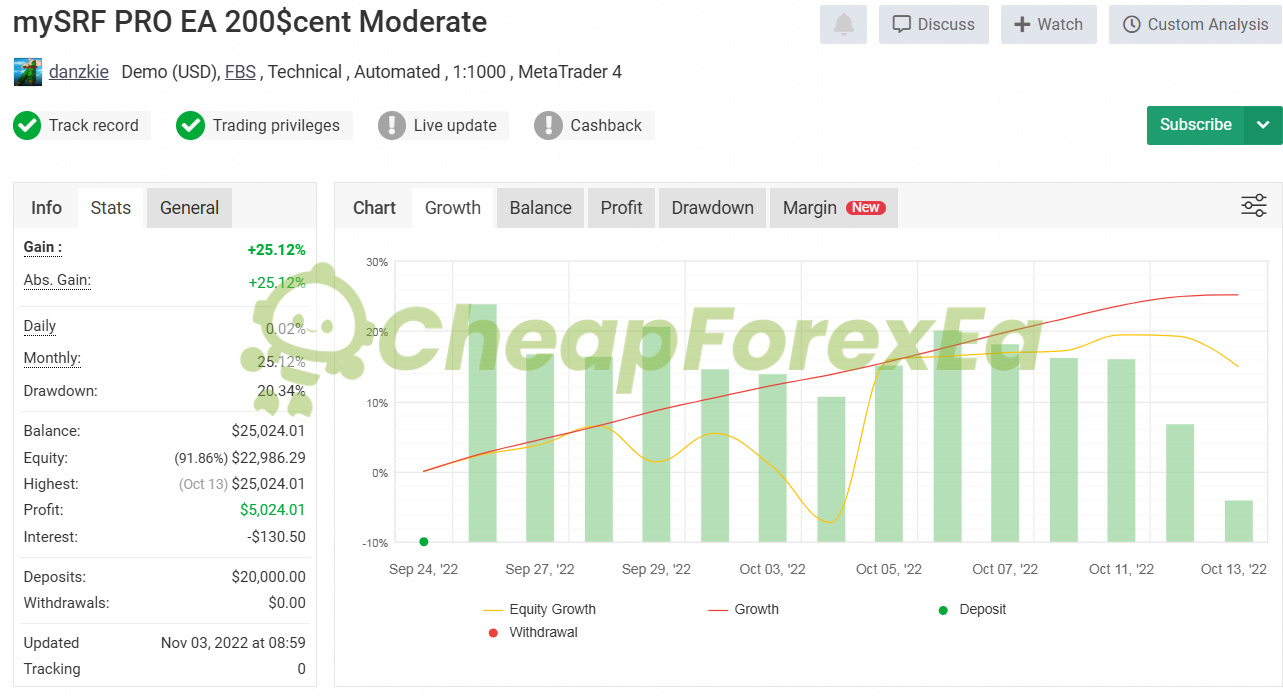
Task: Click the notification bell icon
Action: point(843,24)
